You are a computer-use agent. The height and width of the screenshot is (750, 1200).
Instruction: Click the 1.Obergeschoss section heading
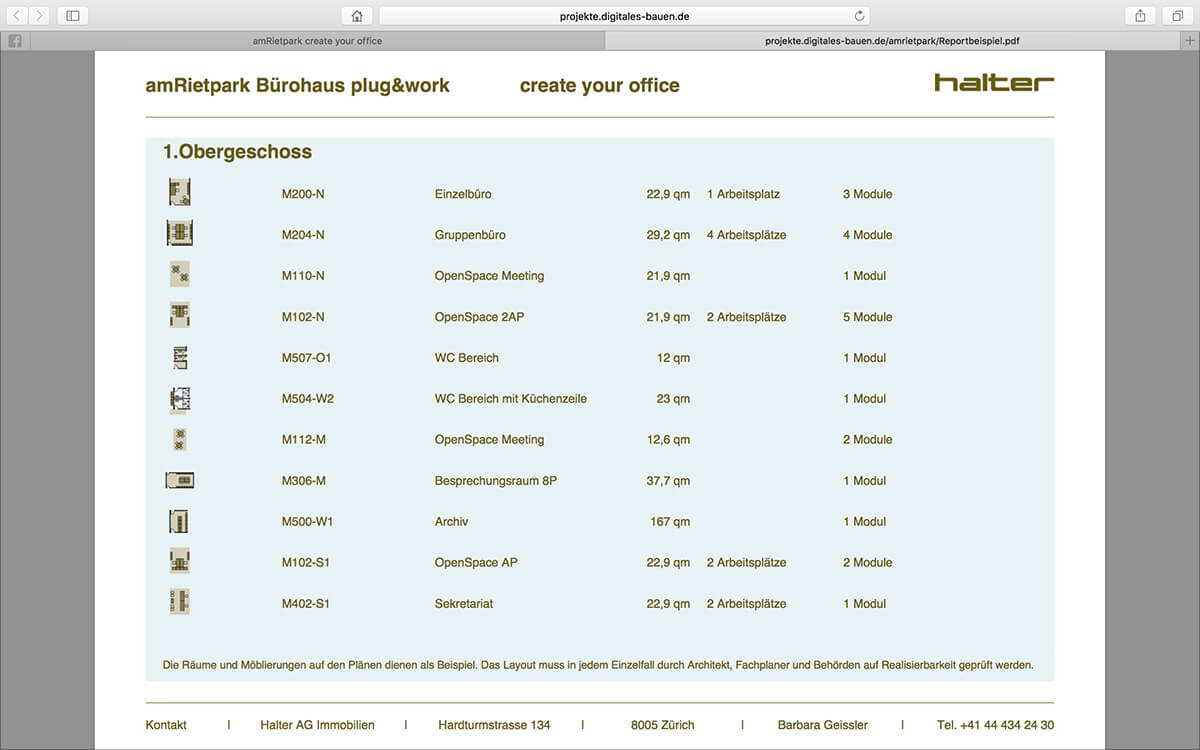(x=237, y=152)
